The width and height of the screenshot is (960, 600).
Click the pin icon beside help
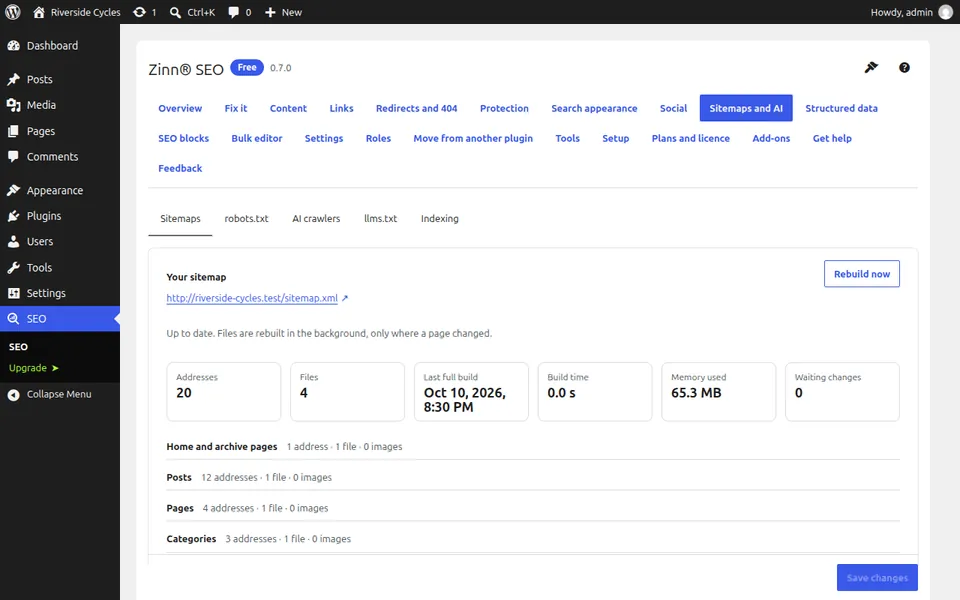click(x=871, y=67)
